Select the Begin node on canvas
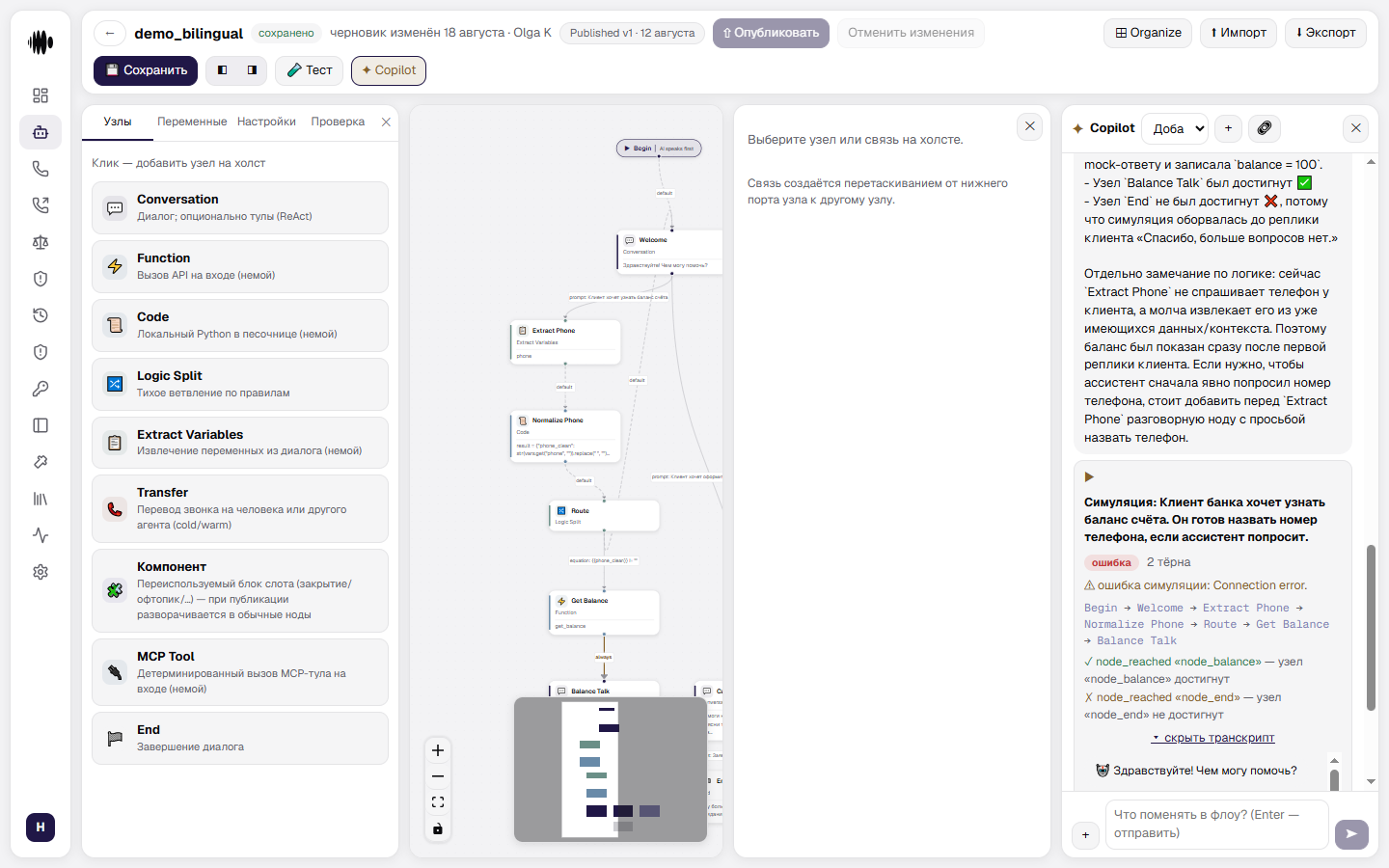The height and width of the screenshot is (868, 1389). point(659,149)
